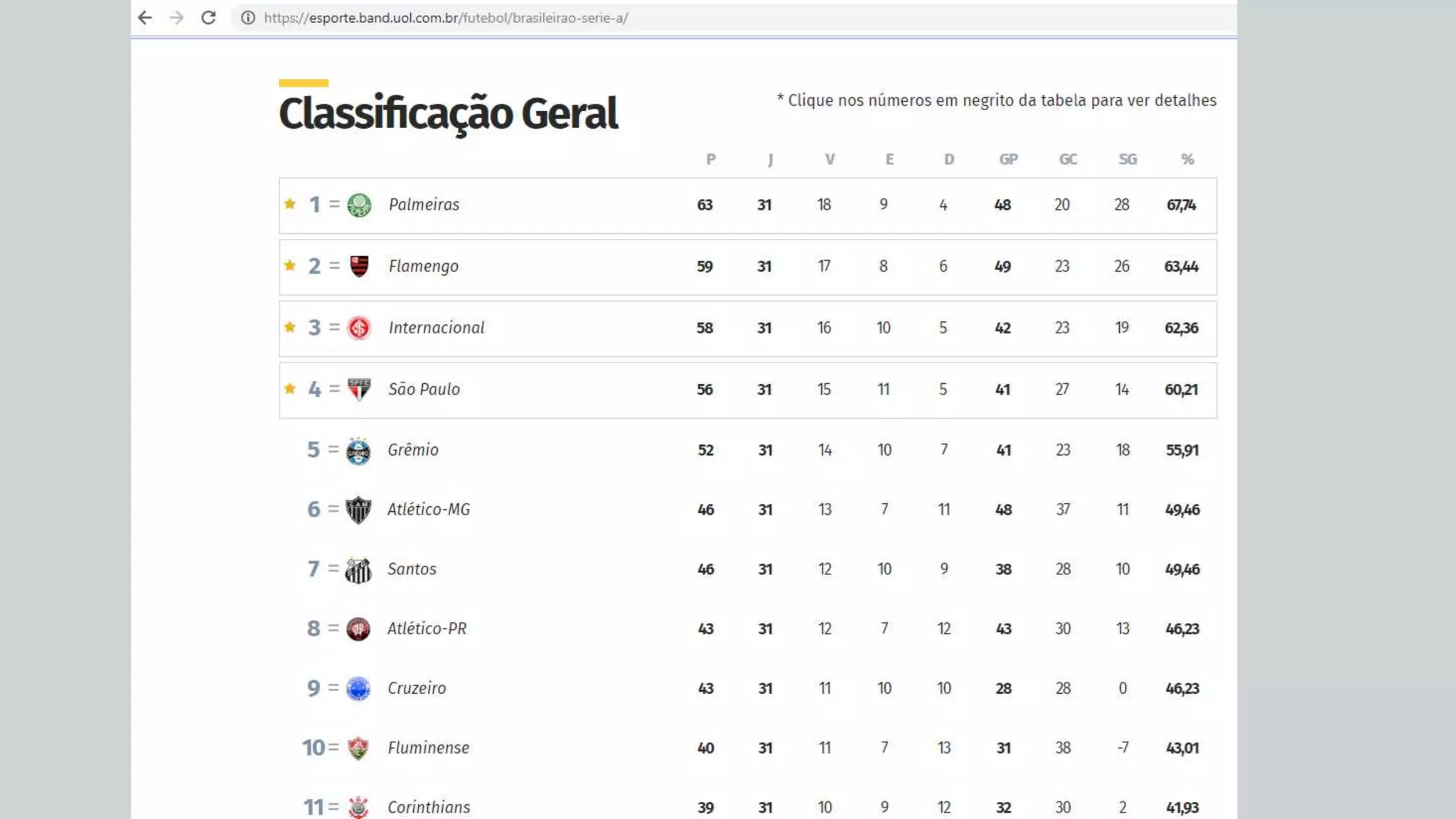The image size is (1456, 819).
Task: Click the Santos club crest
Action: click(x=358, y=569)
